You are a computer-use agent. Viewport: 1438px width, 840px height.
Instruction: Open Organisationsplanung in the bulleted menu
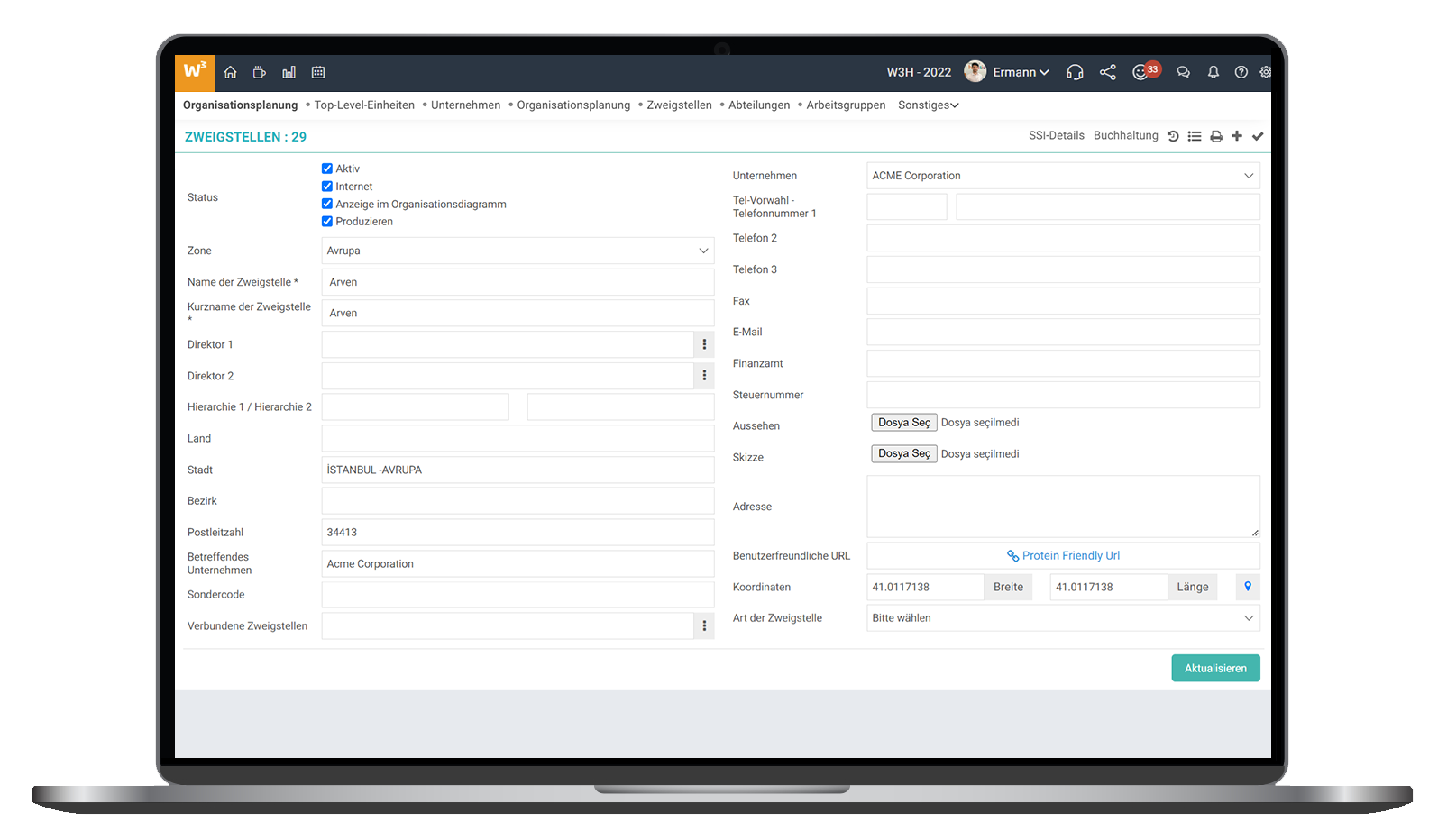573,105
